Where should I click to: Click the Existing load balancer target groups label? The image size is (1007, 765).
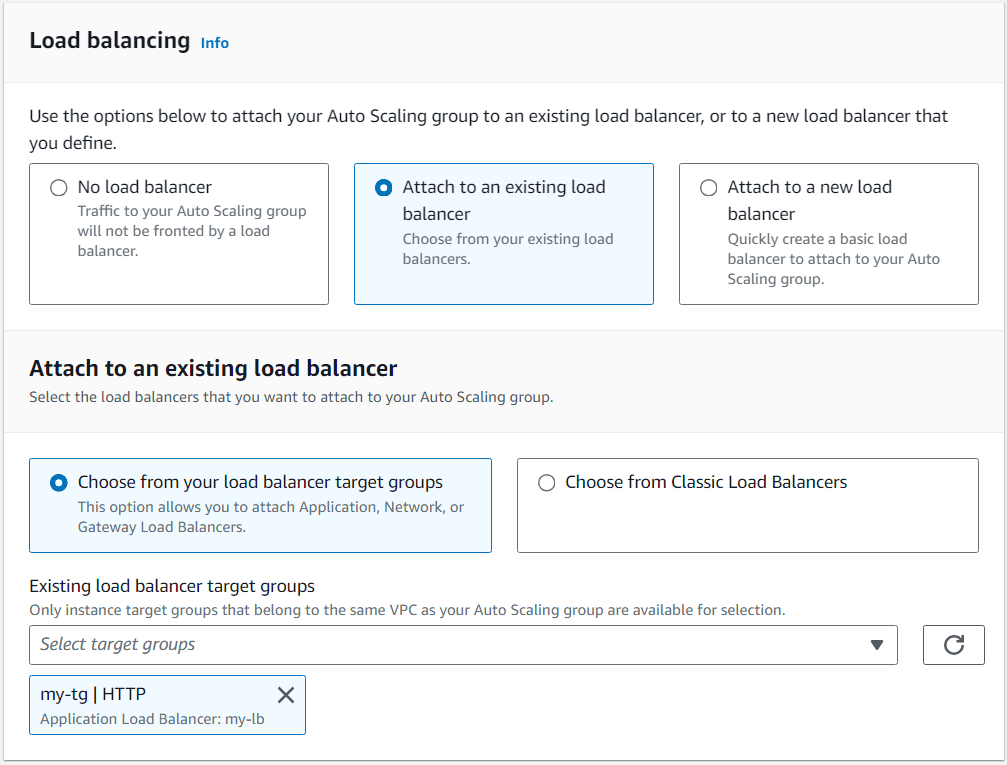[x=170, y=586]
